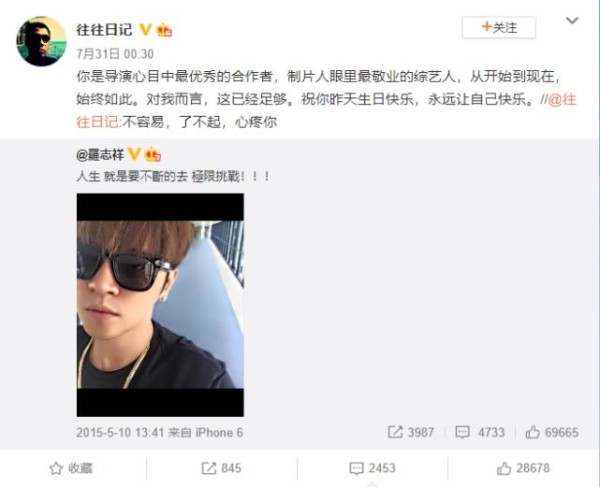Open the @羅志祥 original poster link
Screen dimensions: 600x487
(100, 155)
